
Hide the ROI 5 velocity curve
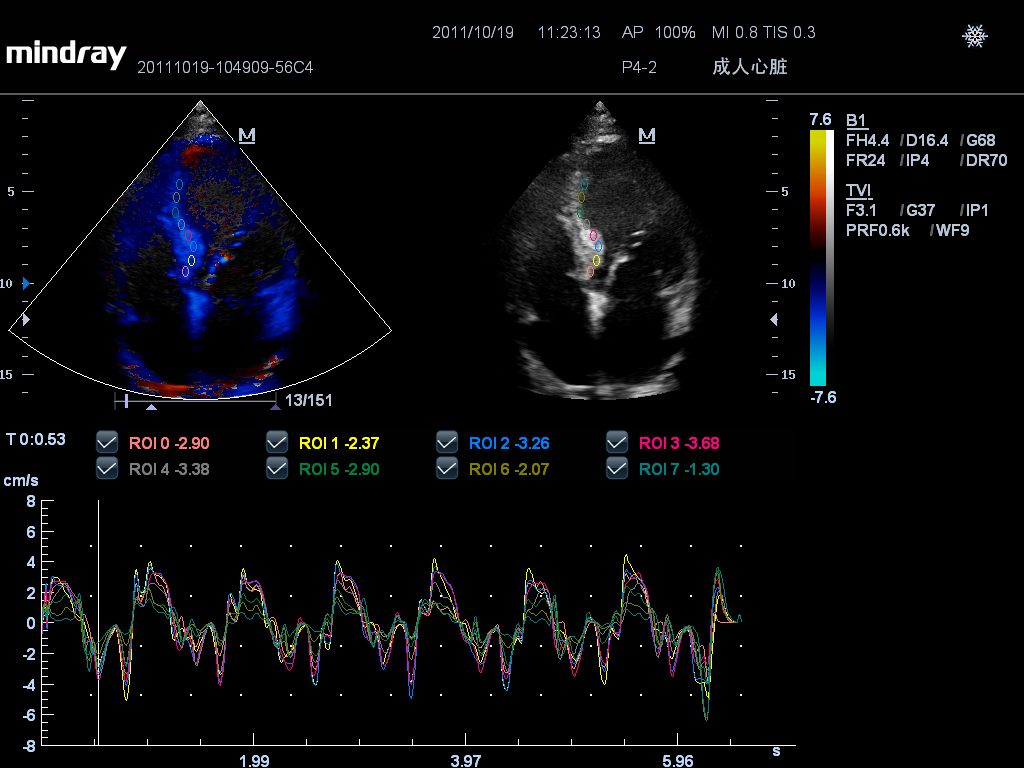[x=277, y=469]
